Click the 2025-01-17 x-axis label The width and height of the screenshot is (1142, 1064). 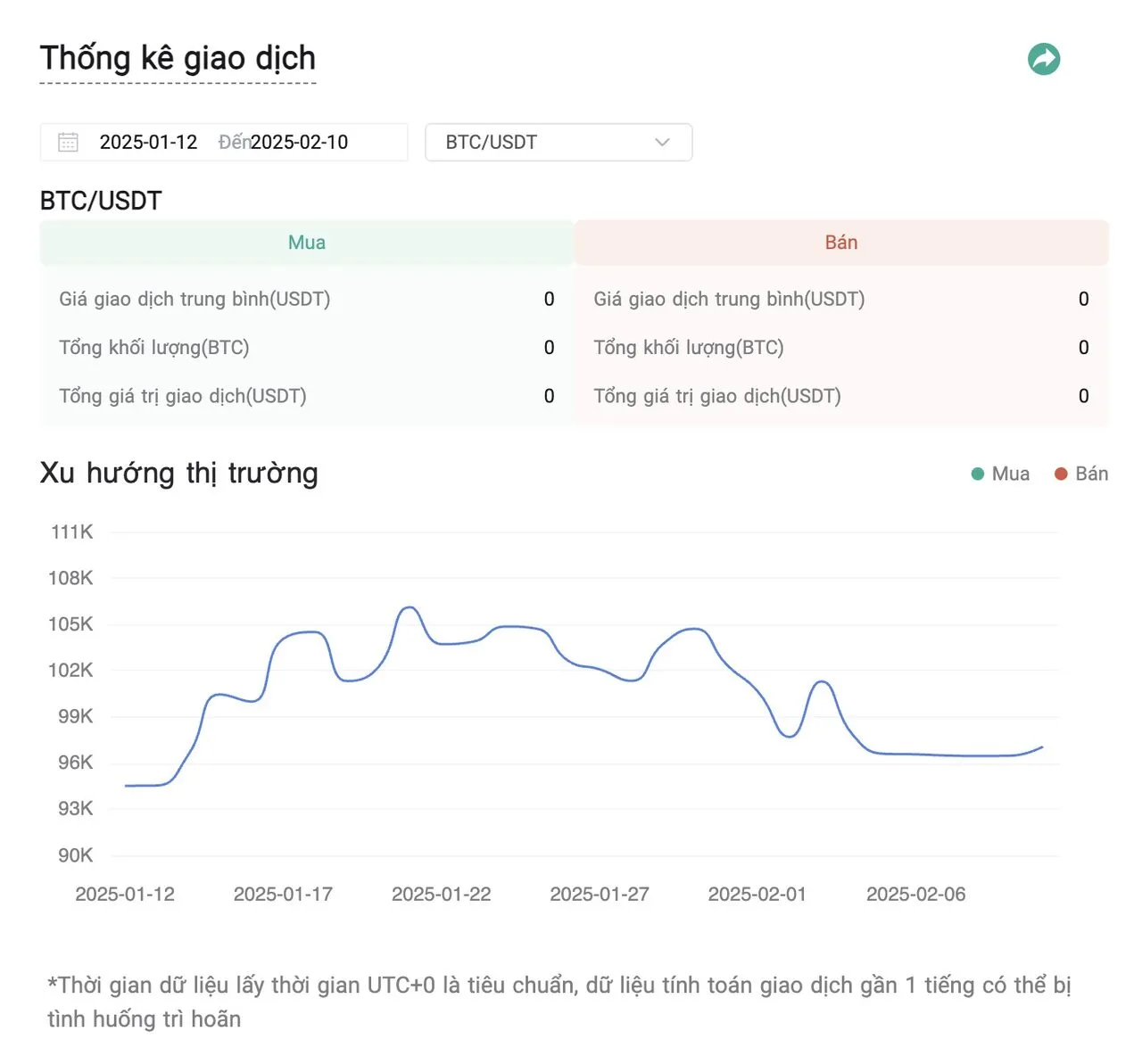point(283,894)
